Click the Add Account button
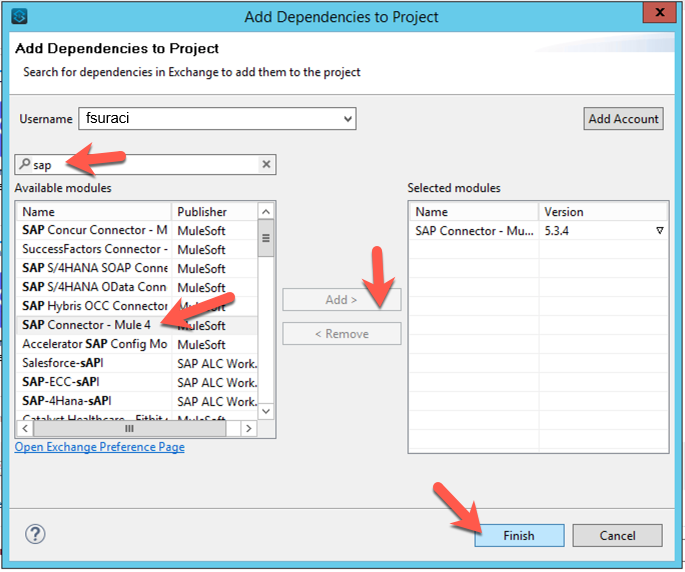This screenshot has width=685, height=572. point(623,119)
